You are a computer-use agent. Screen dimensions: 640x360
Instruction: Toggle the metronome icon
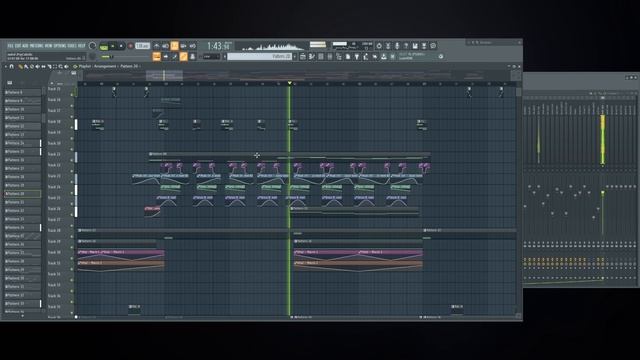156,46
